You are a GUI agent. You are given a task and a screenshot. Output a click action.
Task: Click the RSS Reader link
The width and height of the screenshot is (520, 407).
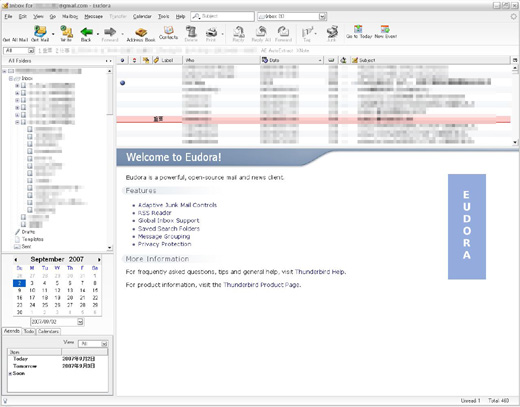point(155,213)
